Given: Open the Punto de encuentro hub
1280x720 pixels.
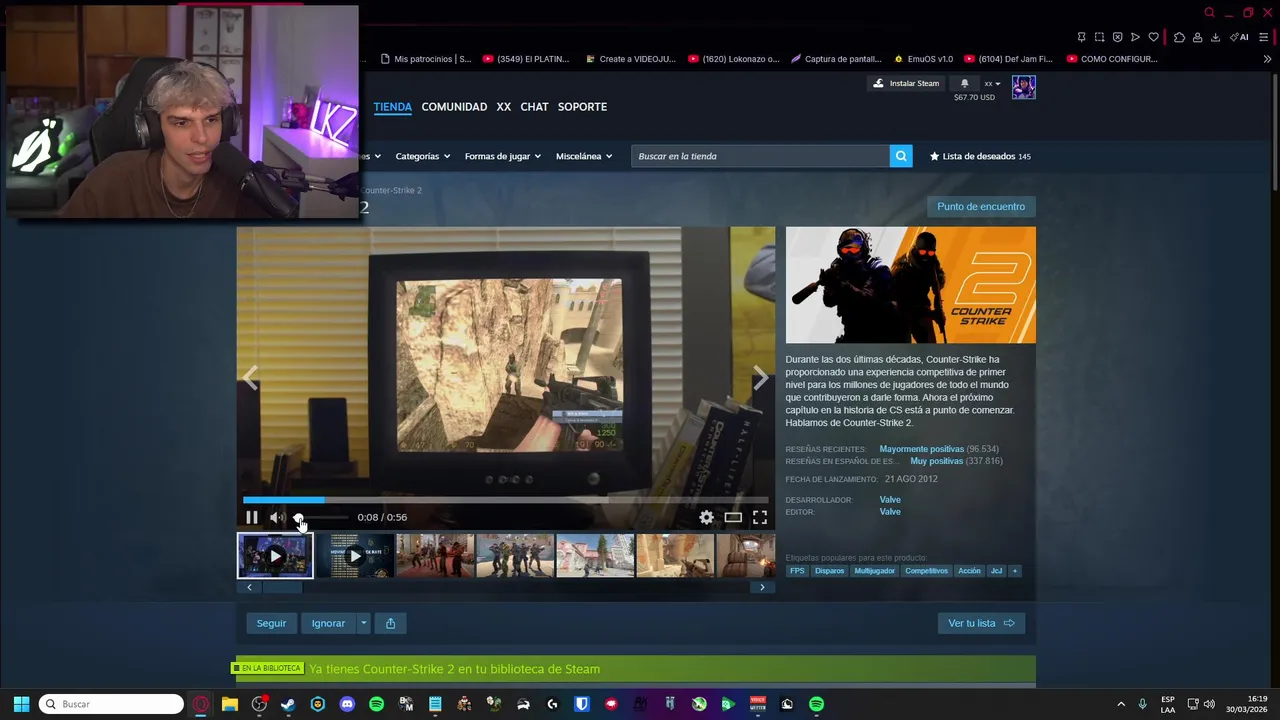Looking at the screenshot, I should tap(981, 206).
